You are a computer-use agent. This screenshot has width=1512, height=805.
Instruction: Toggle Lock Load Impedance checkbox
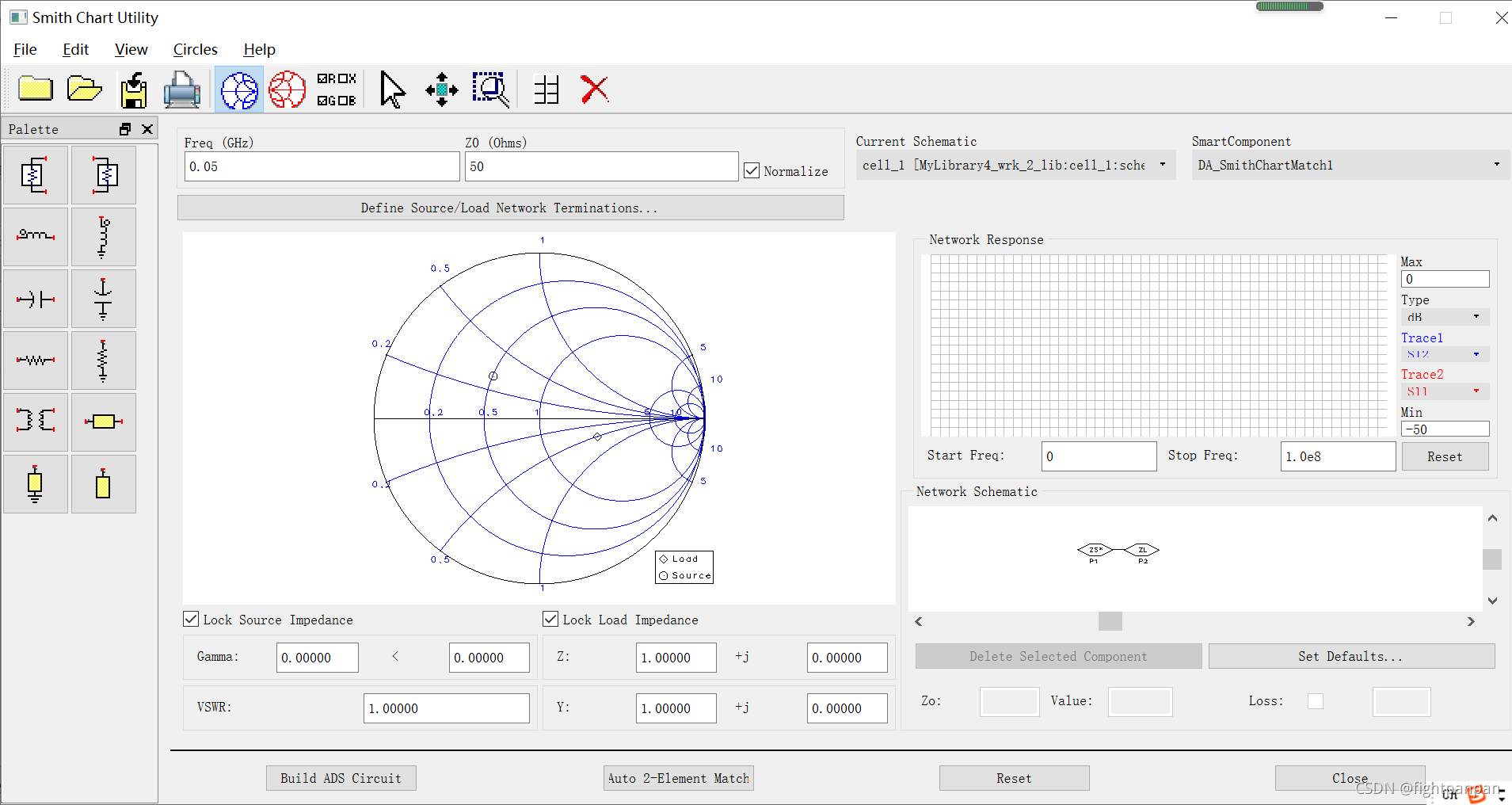point(550,619)
